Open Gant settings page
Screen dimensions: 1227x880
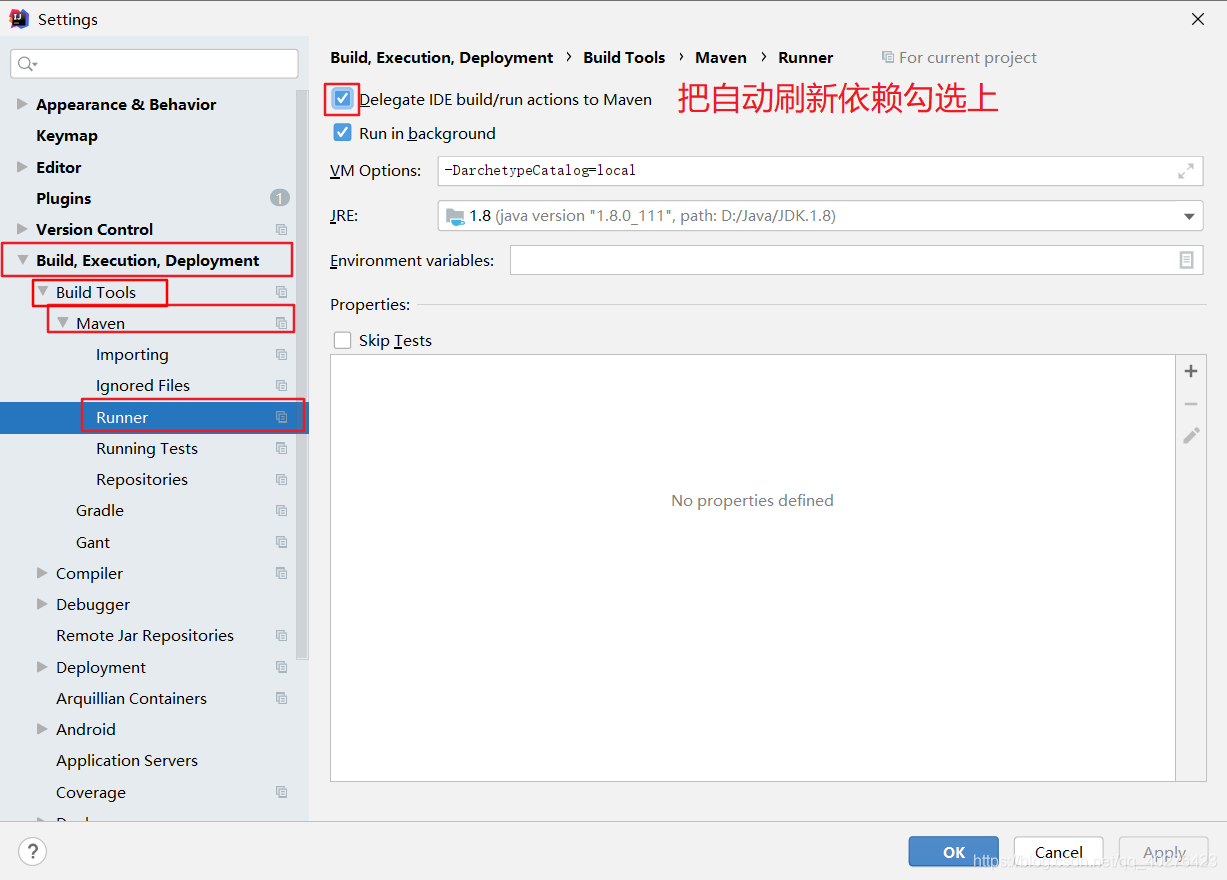click(x=93, y=542)
